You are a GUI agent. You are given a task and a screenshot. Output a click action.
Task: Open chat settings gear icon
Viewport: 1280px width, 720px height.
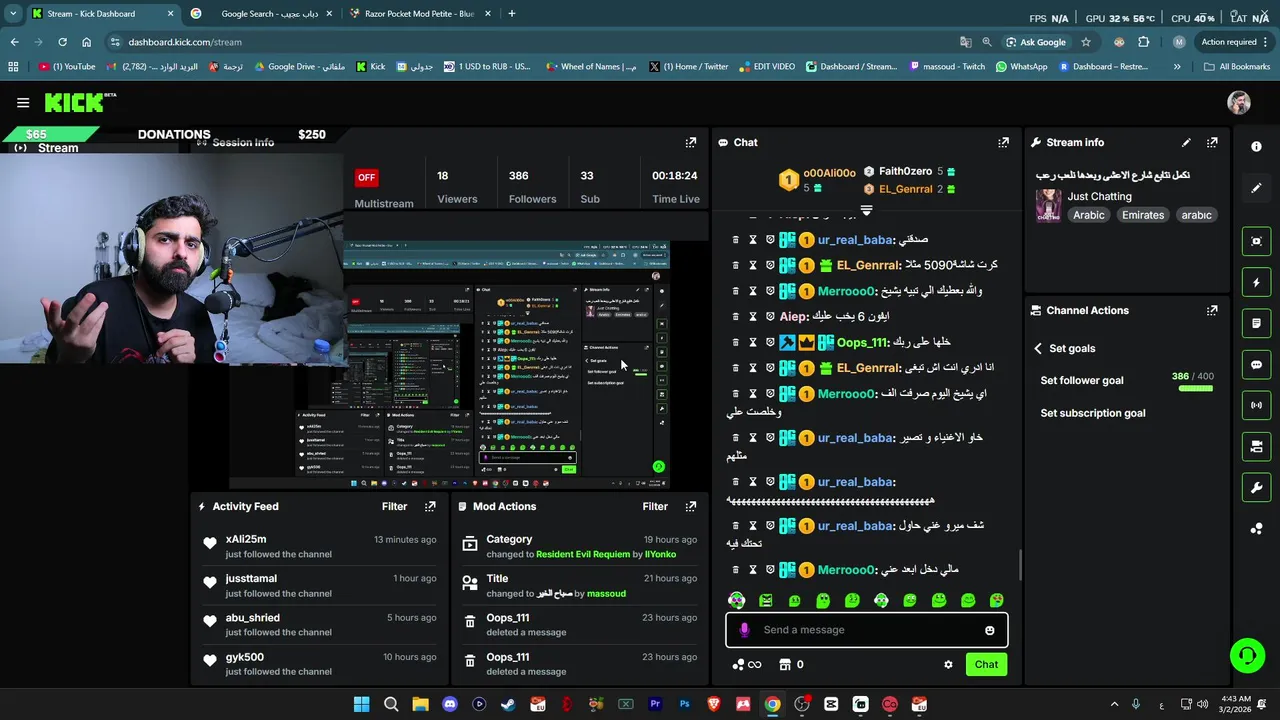click(x=948, y=665)
